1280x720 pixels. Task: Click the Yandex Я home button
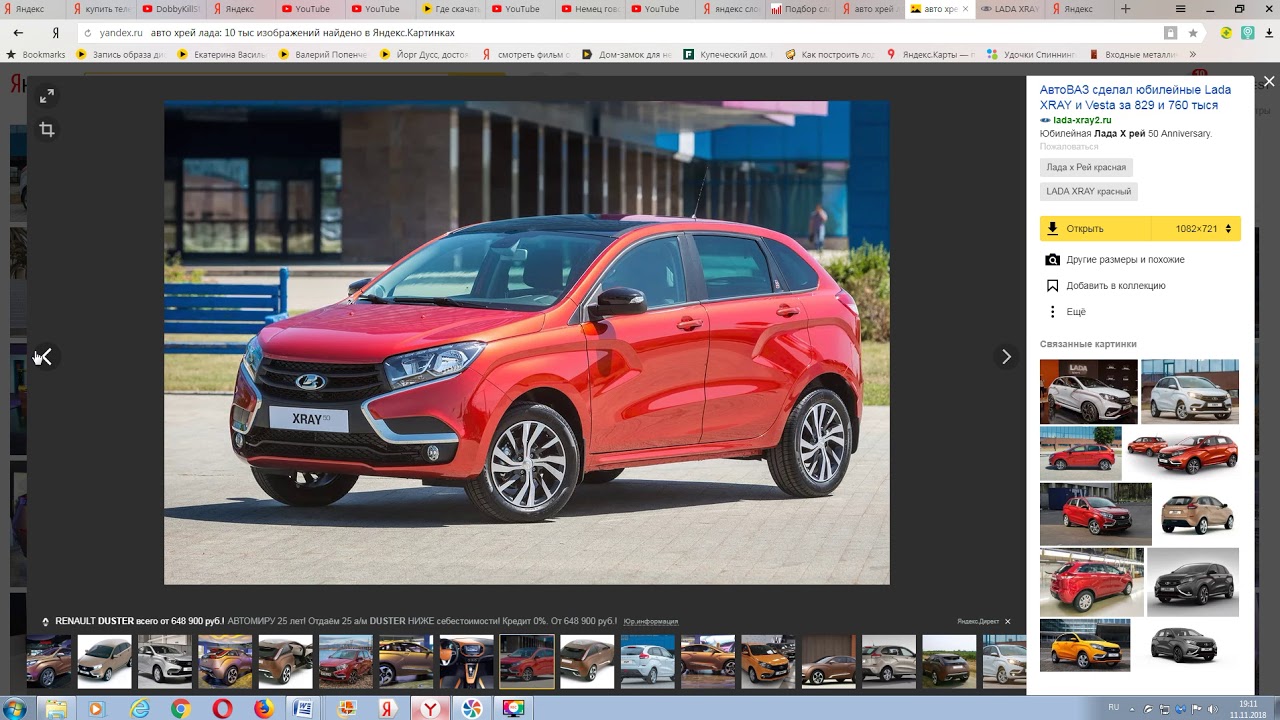coord(56,33)
